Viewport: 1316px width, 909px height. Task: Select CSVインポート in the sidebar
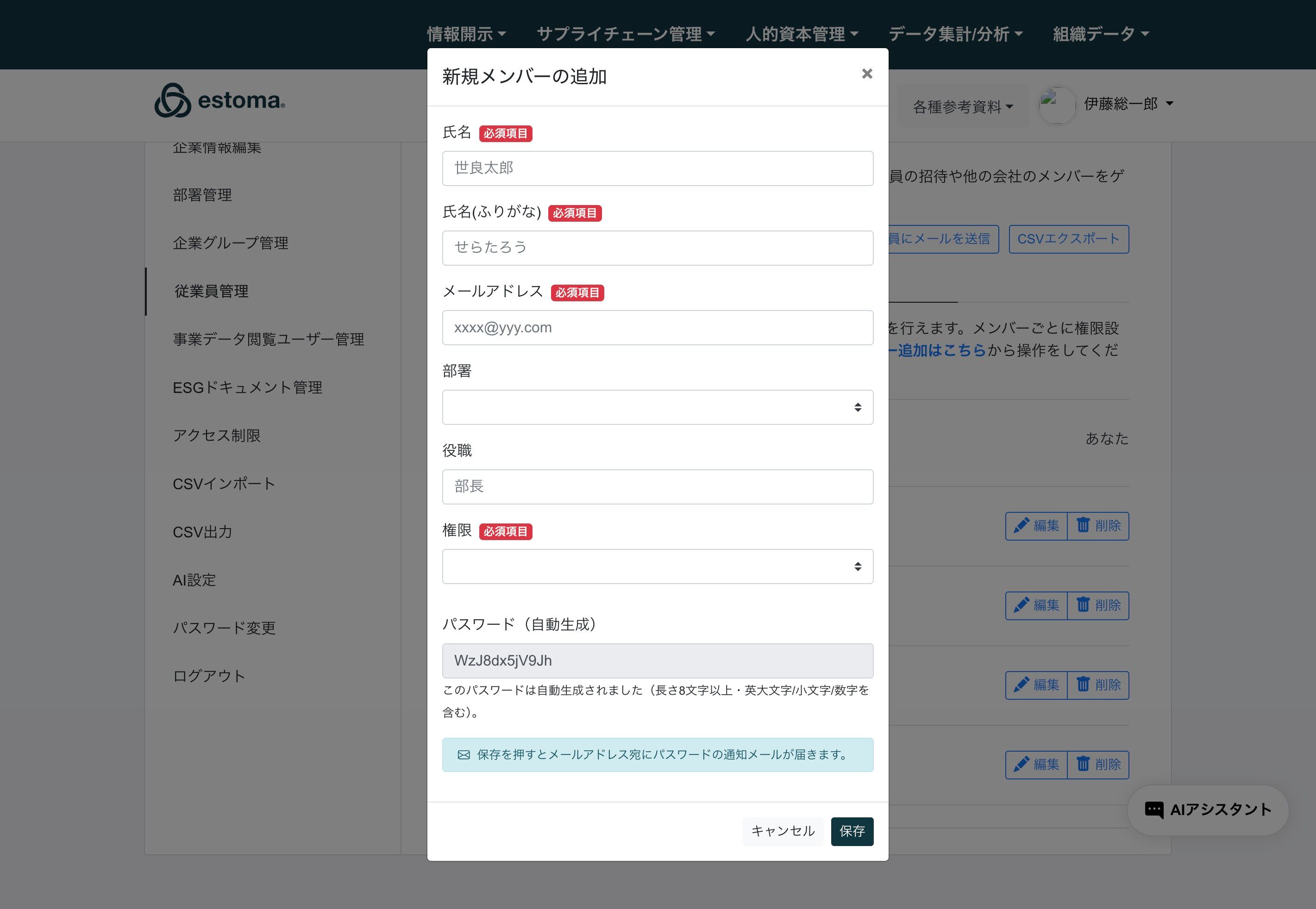pos(224,484)
